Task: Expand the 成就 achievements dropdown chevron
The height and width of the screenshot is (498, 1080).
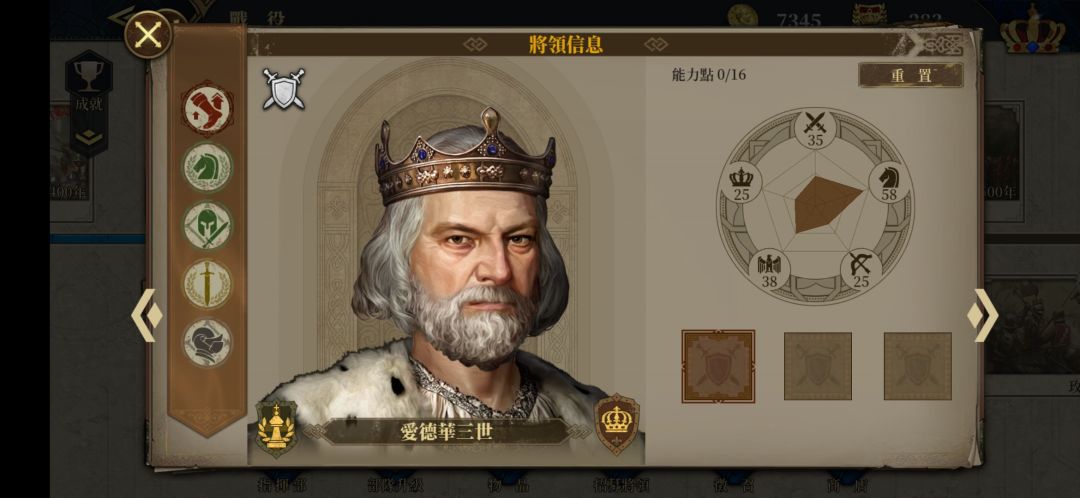Action: (89, 138)
